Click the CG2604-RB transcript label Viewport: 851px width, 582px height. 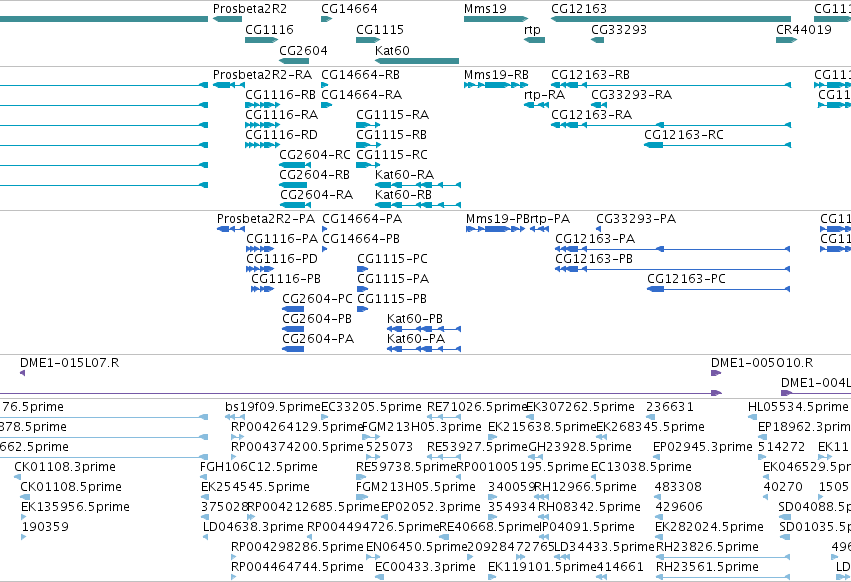(314, 175)
